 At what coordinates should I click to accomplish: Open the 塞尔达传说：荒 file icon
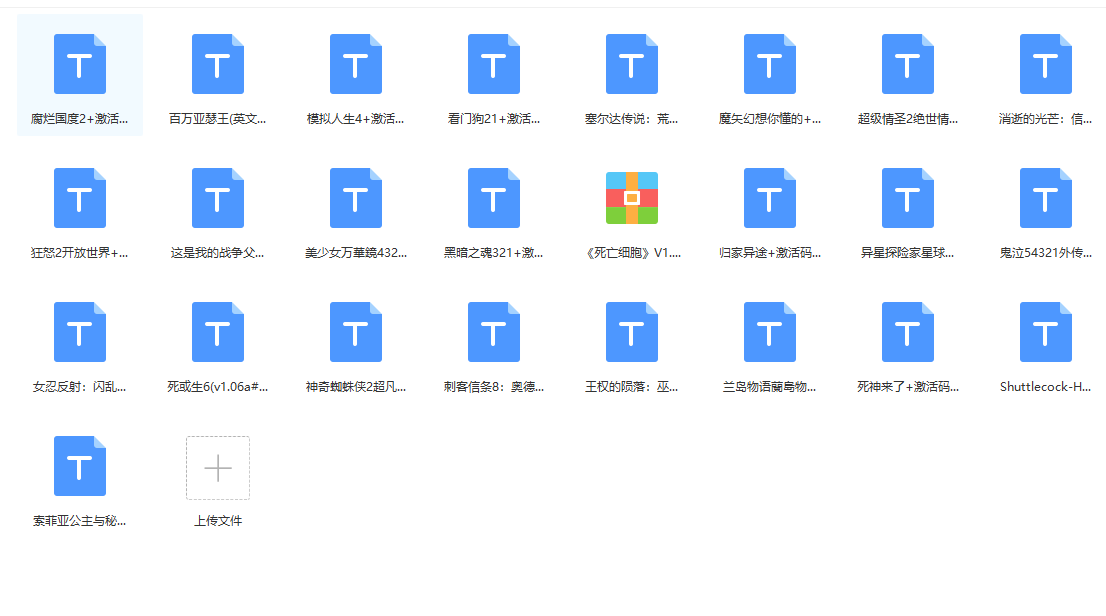click(x=632, y=64)
